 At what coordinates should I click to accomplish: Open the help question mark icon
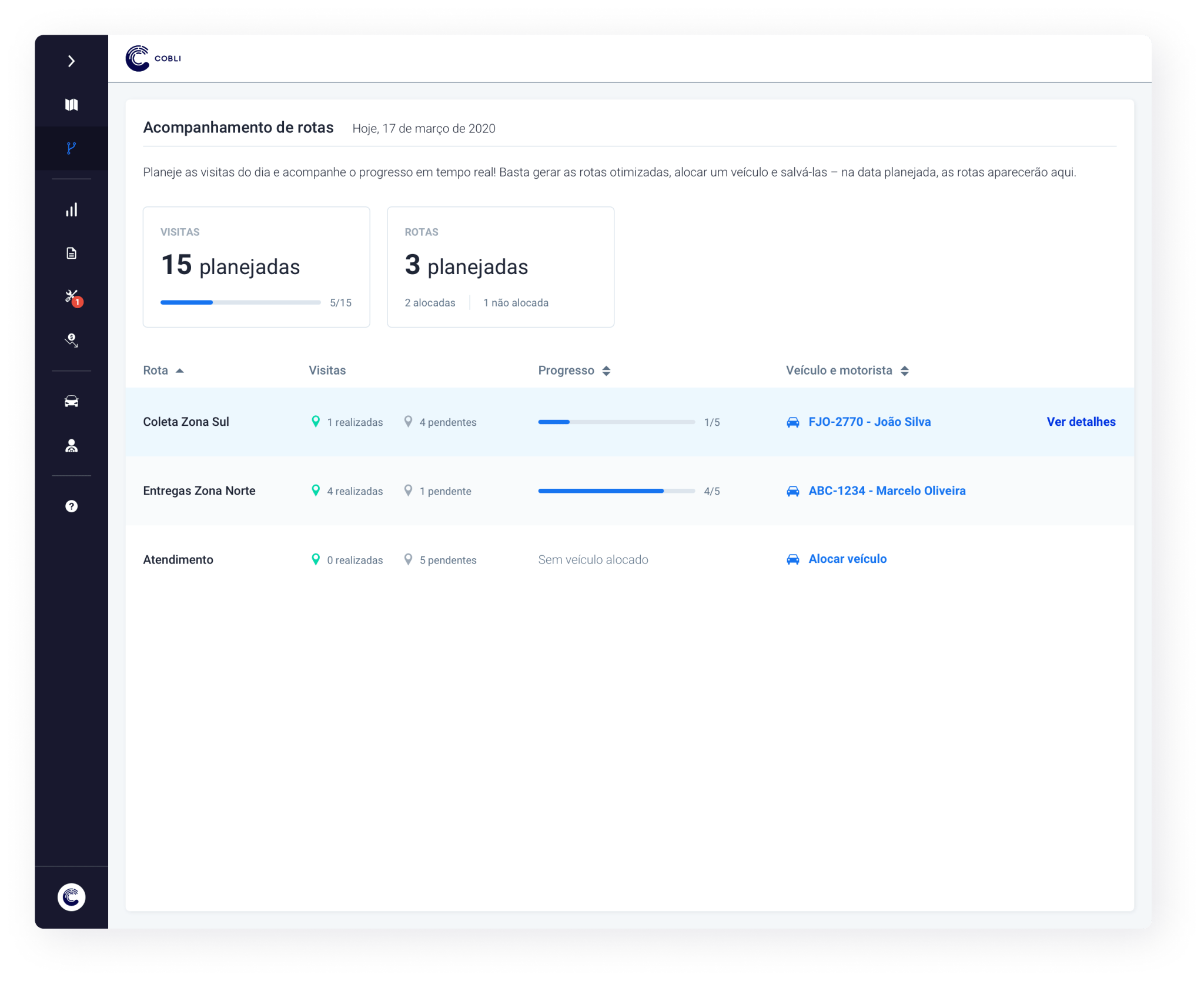coord(71,506)
